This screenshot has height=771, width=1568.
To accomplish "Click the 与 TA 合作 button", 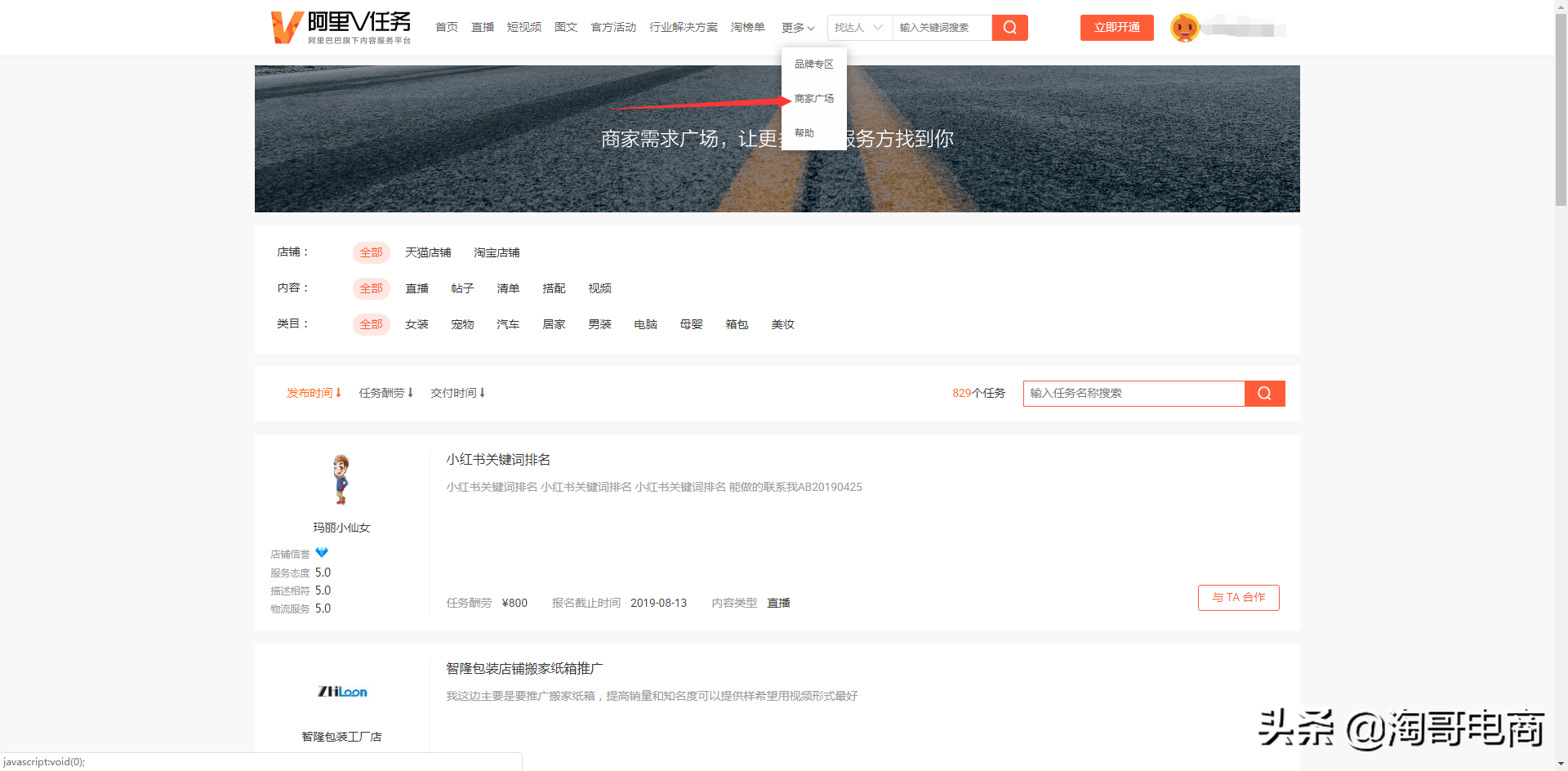I will (1238, 598).
